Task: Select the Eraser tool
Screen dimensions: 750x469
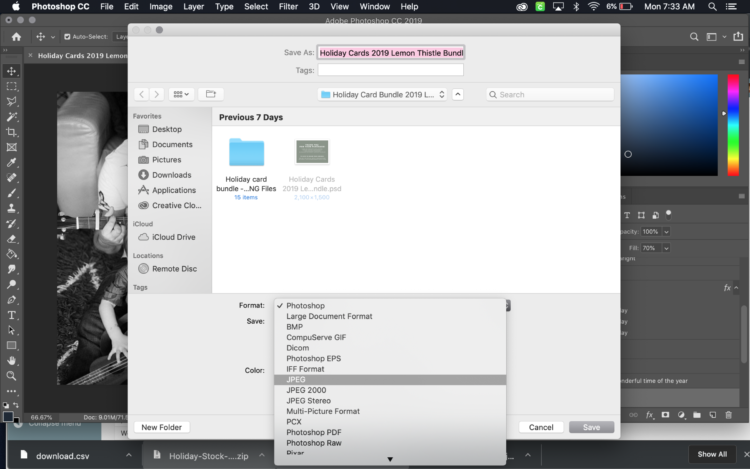Action: (x=11, y=239)
